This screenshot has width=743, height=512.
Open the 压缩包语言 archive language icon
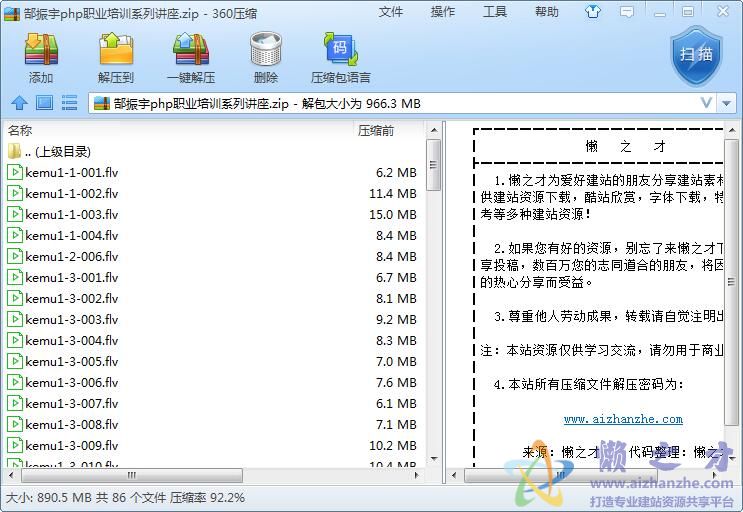click(x=341, y=49)
